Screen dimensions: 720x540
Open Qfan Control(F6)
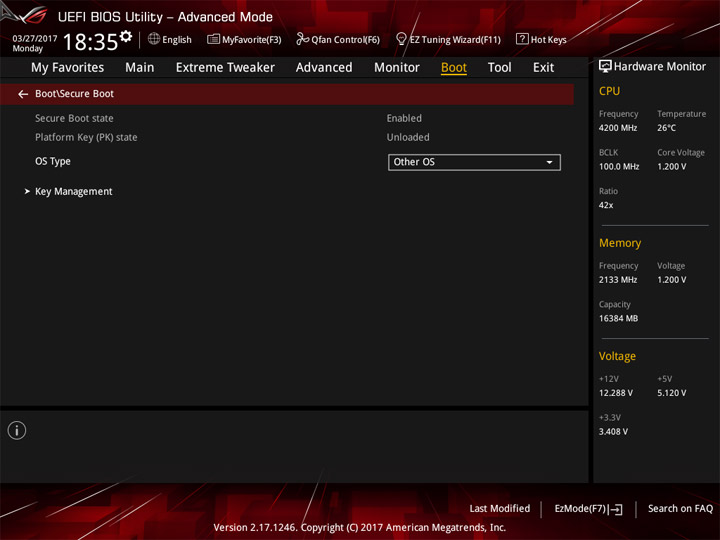(x=338, y=39)
